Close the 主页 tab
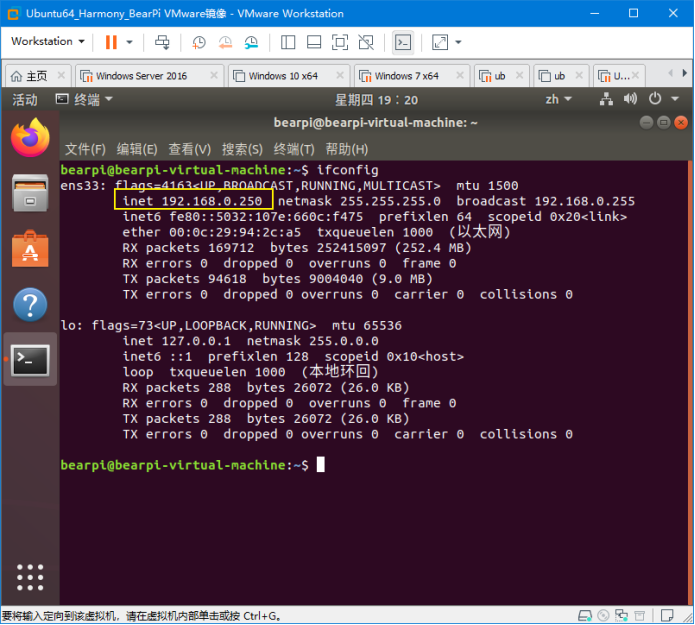The width and height of the screenshot is (695, 625). click(x=61, y=75)
